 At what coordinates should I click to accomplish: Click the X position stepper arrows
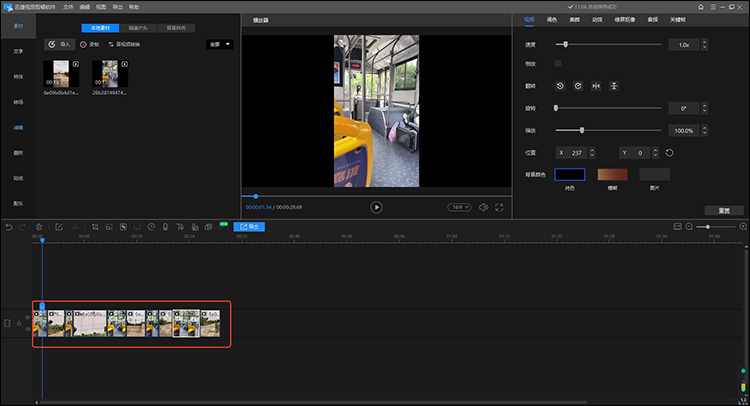point(592,153)
